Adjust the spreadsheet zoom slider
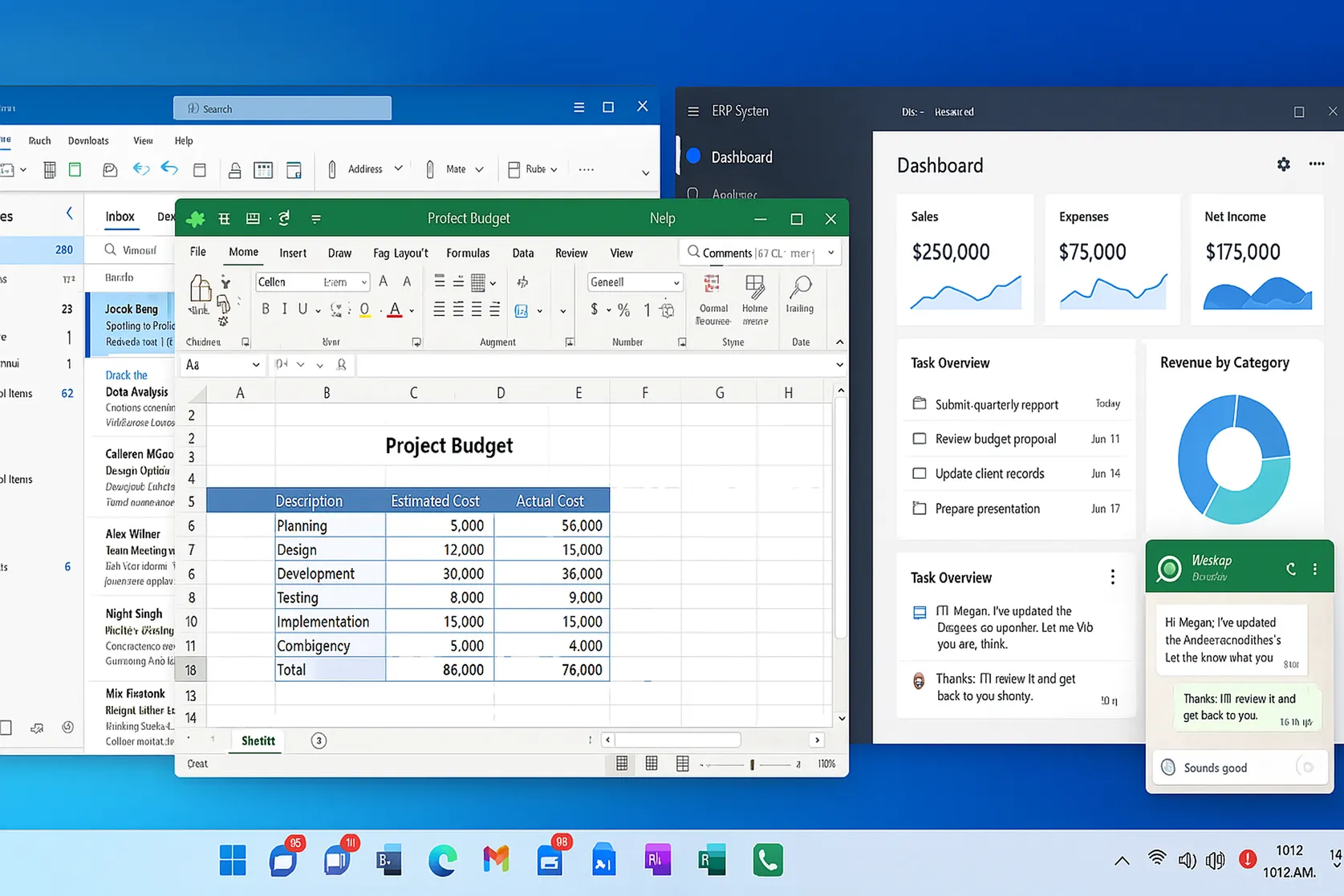 click(x=752, y=764)
